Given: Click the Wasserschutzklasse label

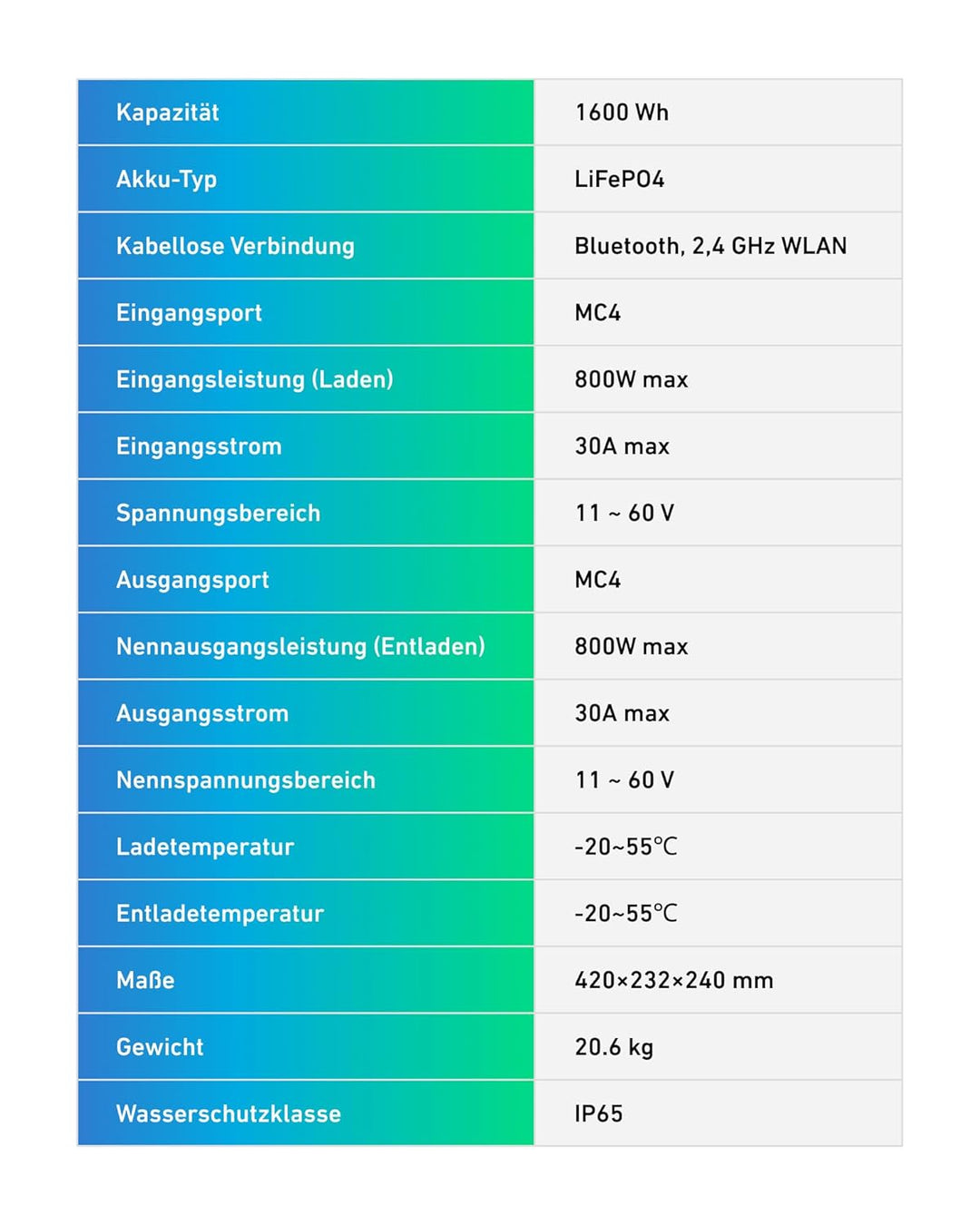Looking at the screenshot, I should pos(229,1113).
